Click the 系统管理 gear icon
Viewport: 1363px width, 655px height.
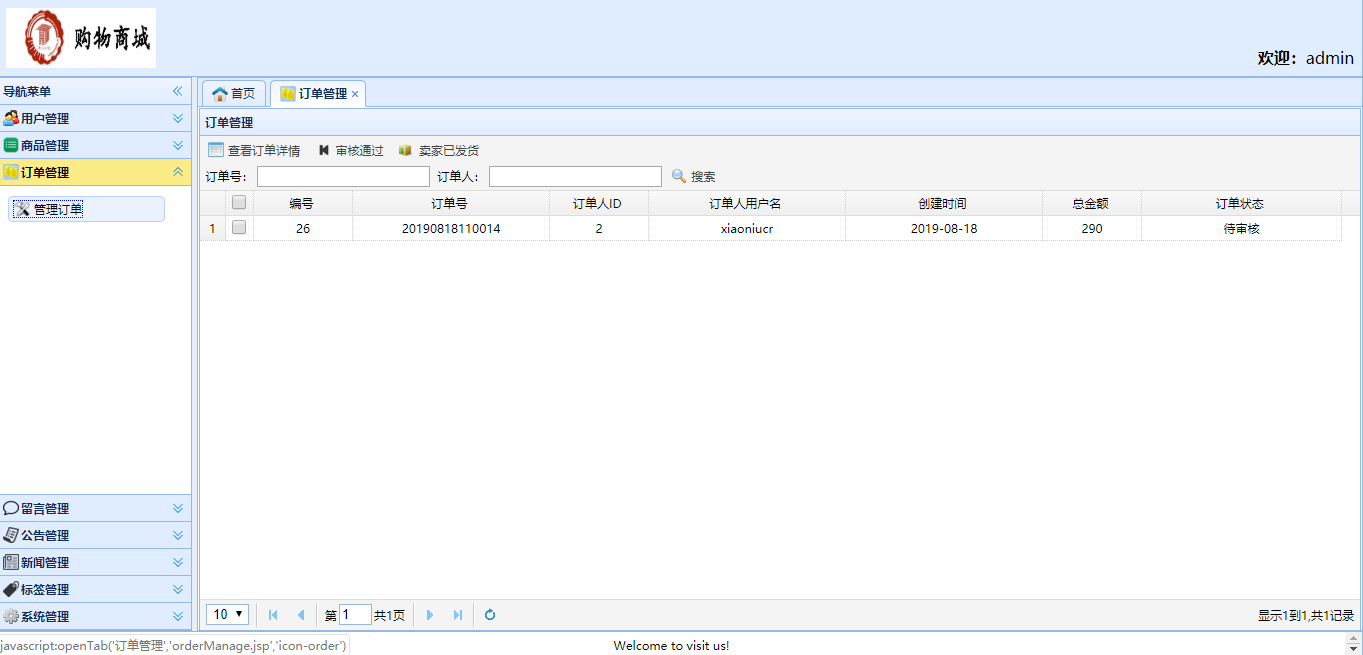tap(11, 616)
